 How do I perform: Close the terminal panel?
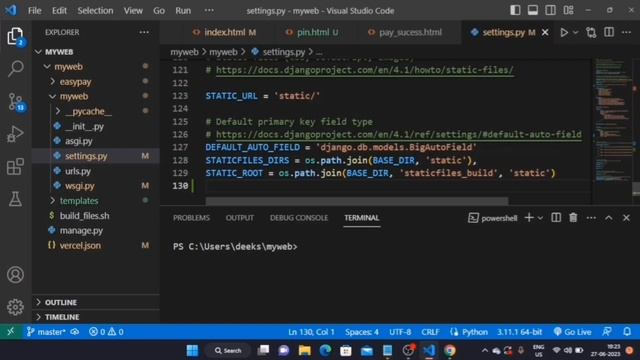click(626, 218)
